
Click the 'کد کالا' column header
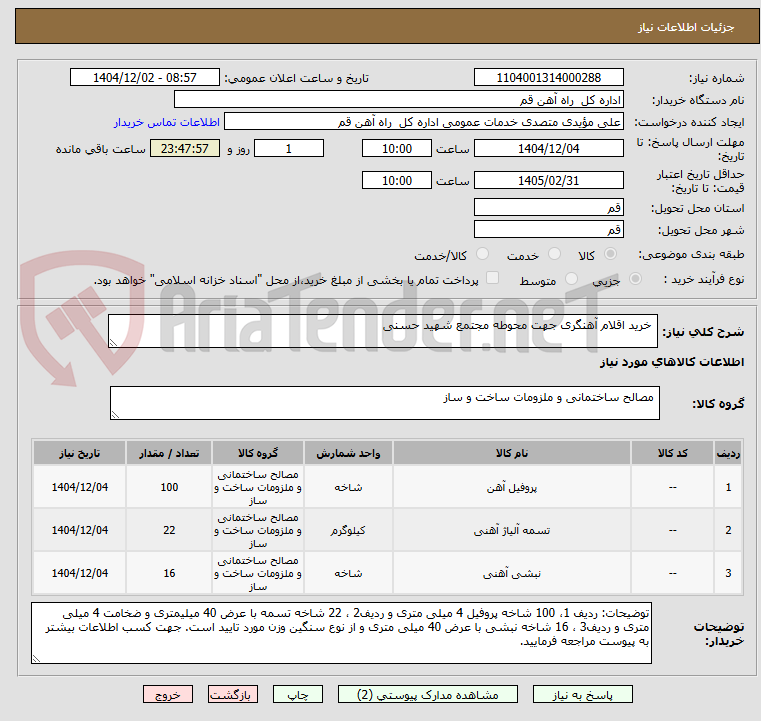672,453
